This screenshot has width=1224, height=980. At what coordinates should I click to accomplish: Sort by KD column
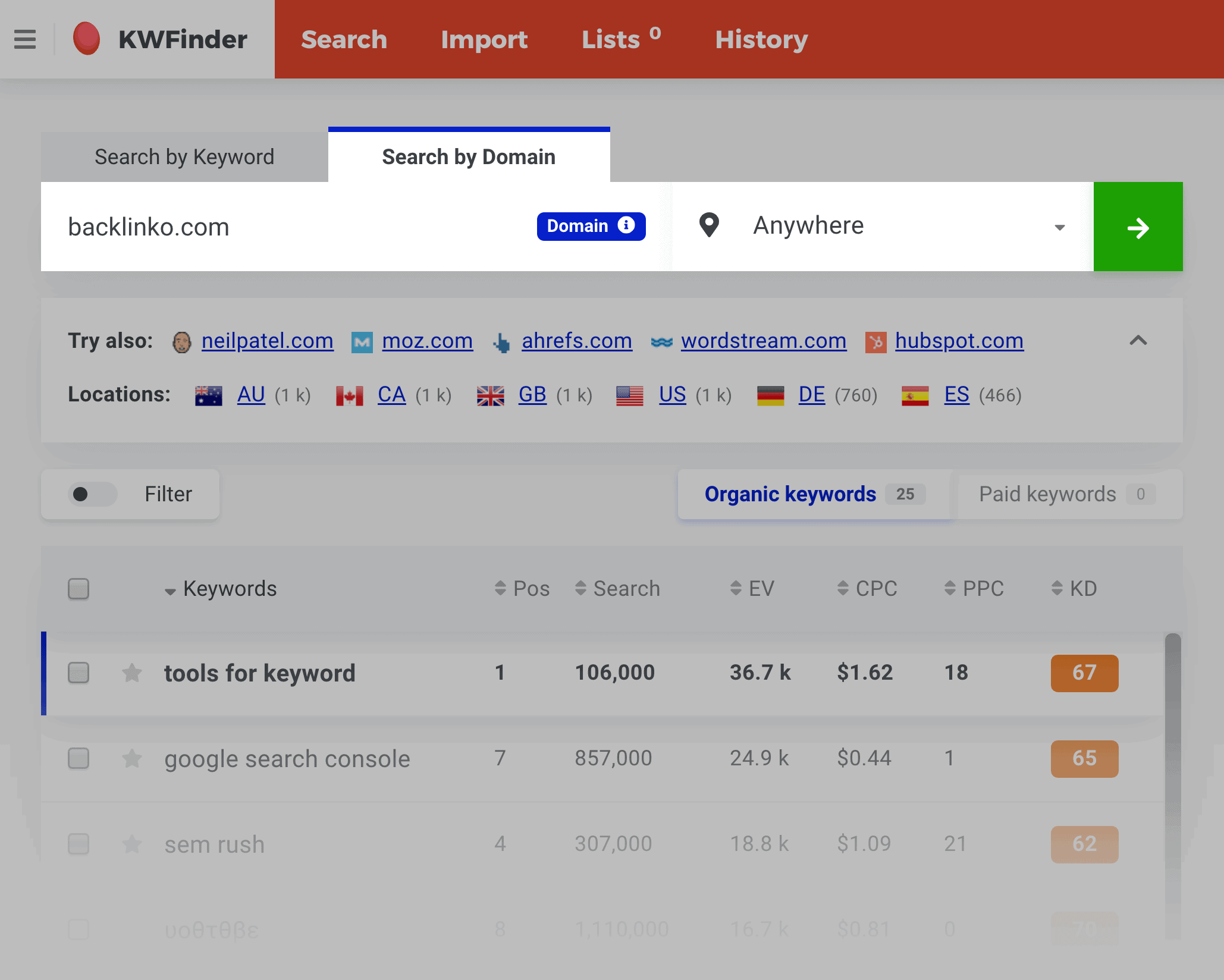click(x=1075, y=589)
